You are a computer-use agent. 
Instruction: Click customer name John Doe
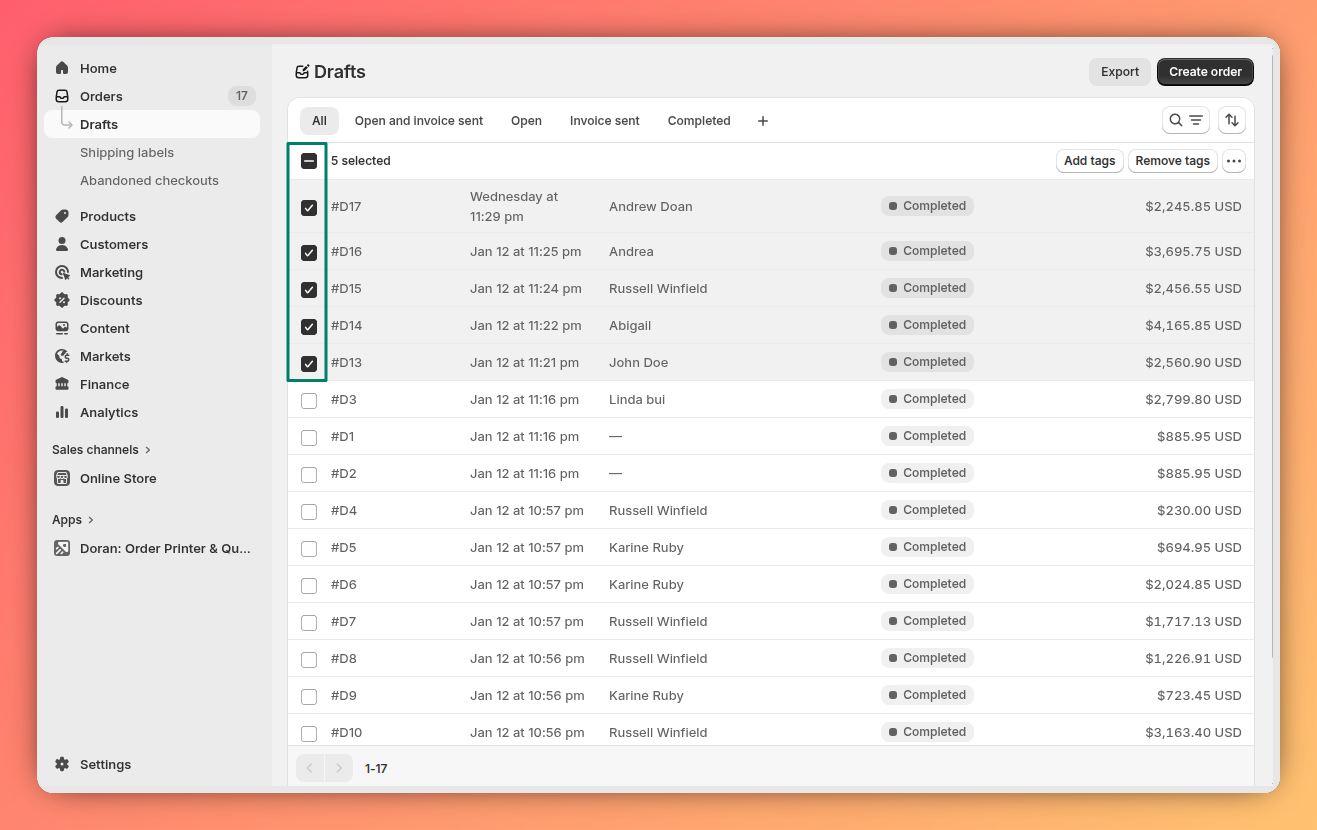point(638,362)
